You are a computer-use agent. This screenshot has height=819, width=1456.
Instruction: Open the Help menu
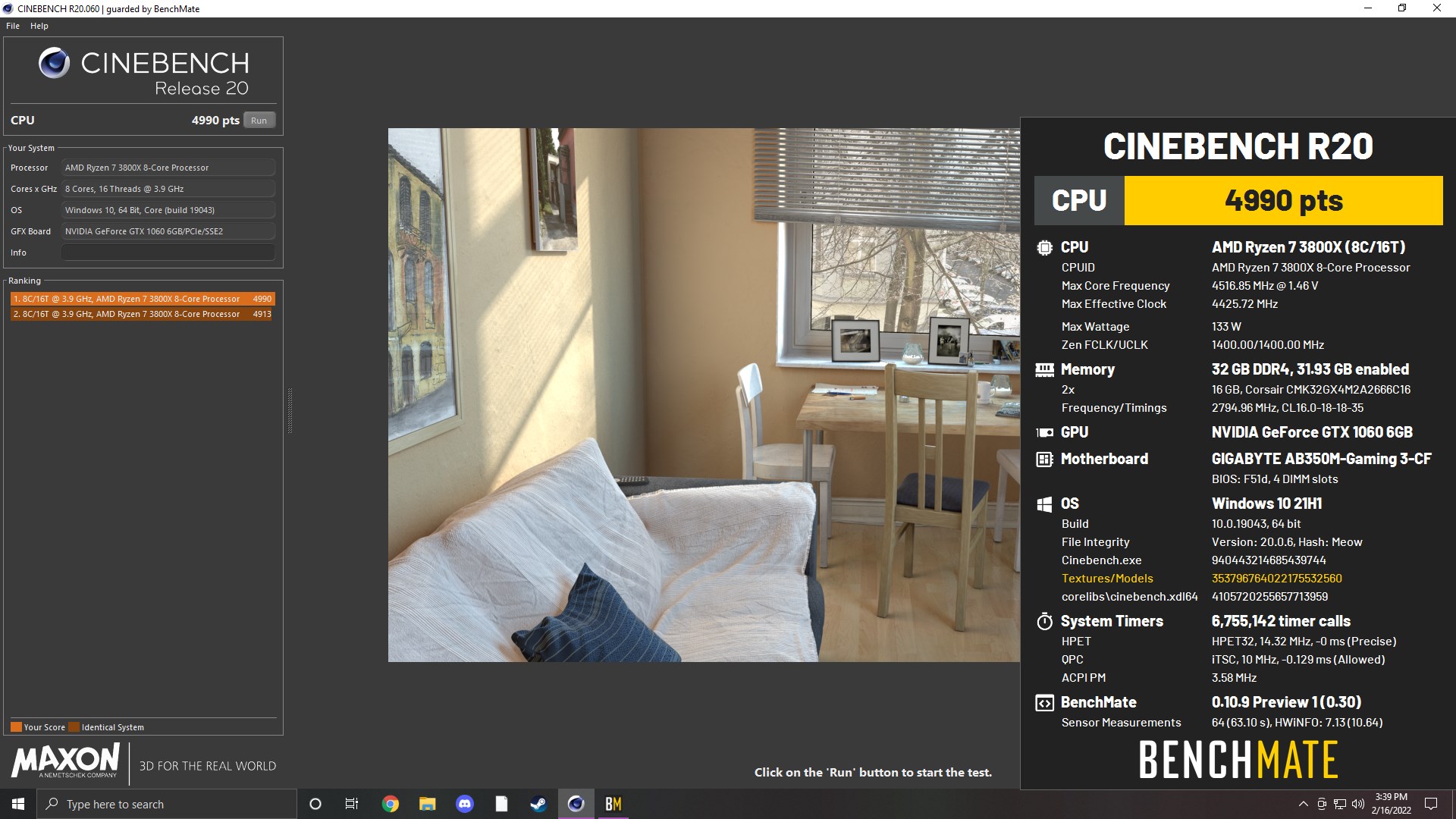39,26
